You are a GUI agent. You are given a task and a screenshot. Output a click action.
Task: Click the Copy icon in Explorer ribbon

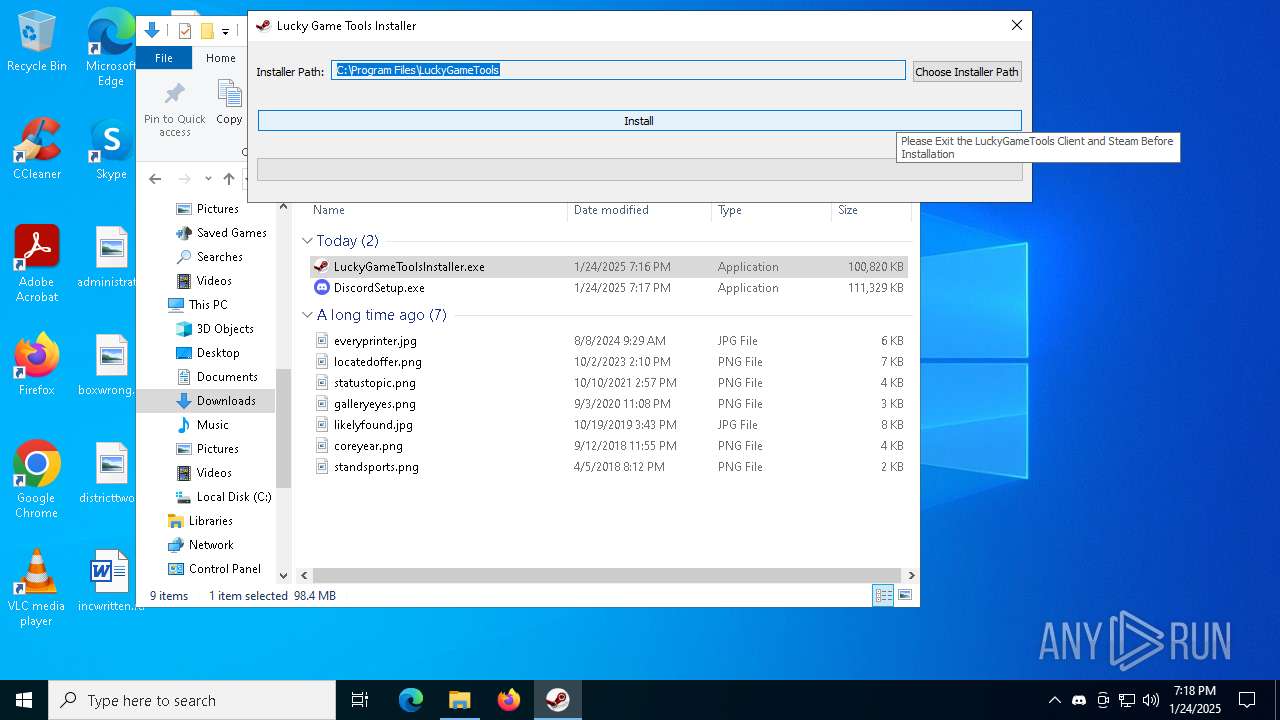pos(230,103)
